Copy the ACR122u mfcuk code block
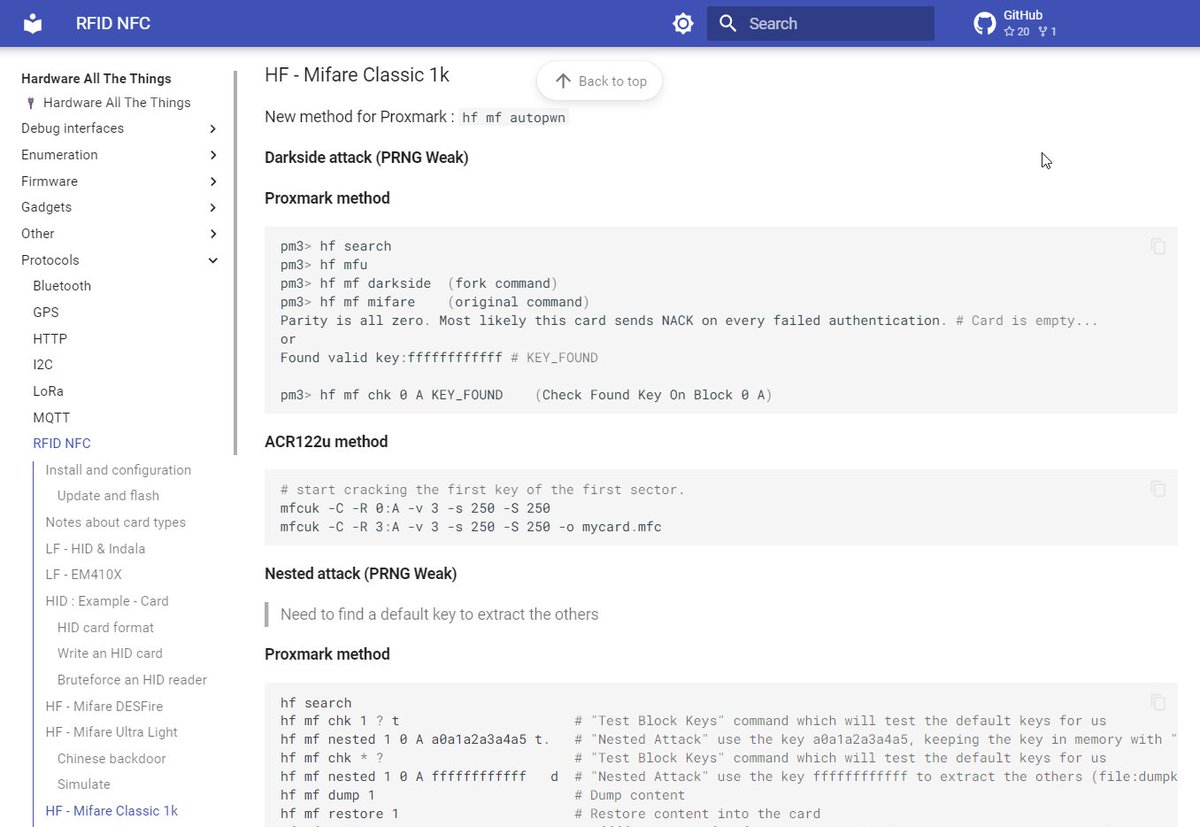1200x827 pixels. pos(1158,489)
